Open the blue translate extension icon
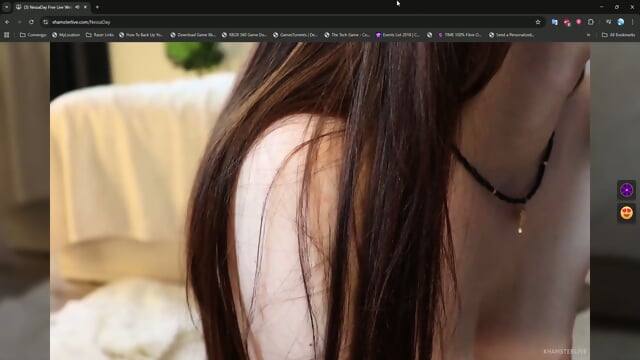640x360 pixels. click(x=555, y=22)
